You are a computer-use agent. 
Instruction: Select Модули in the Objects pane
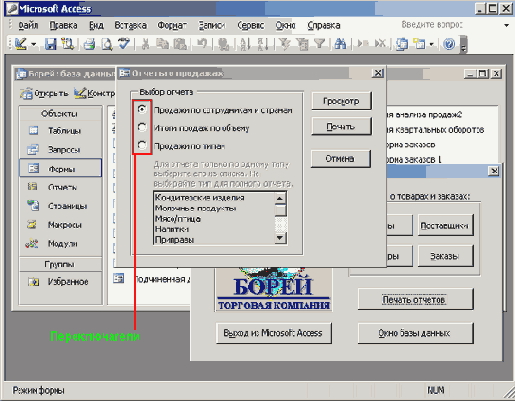pos(60,244)
